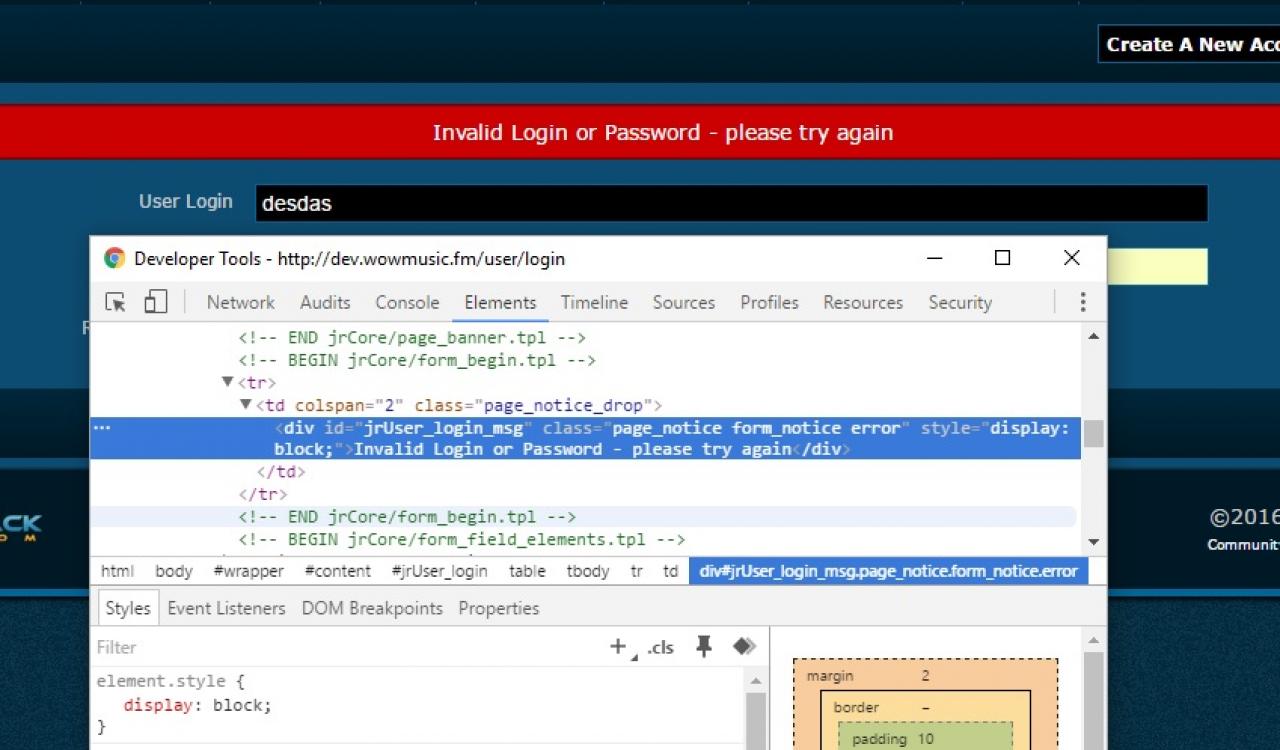The image size is (1280, 750).
Task: Select the Event Listeners pane tab
Action: click(226, 608)
